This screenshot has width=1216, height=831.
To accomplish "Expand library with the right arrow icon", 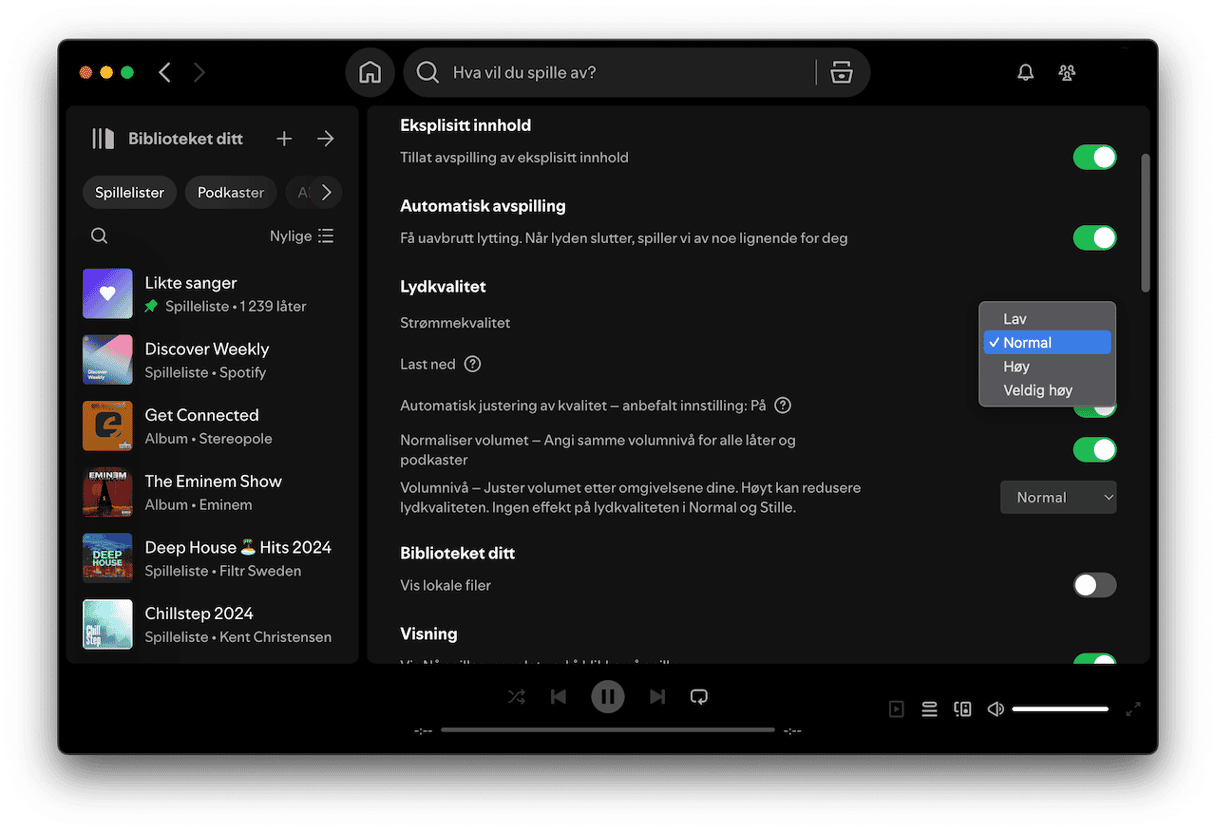I will 325,139.
